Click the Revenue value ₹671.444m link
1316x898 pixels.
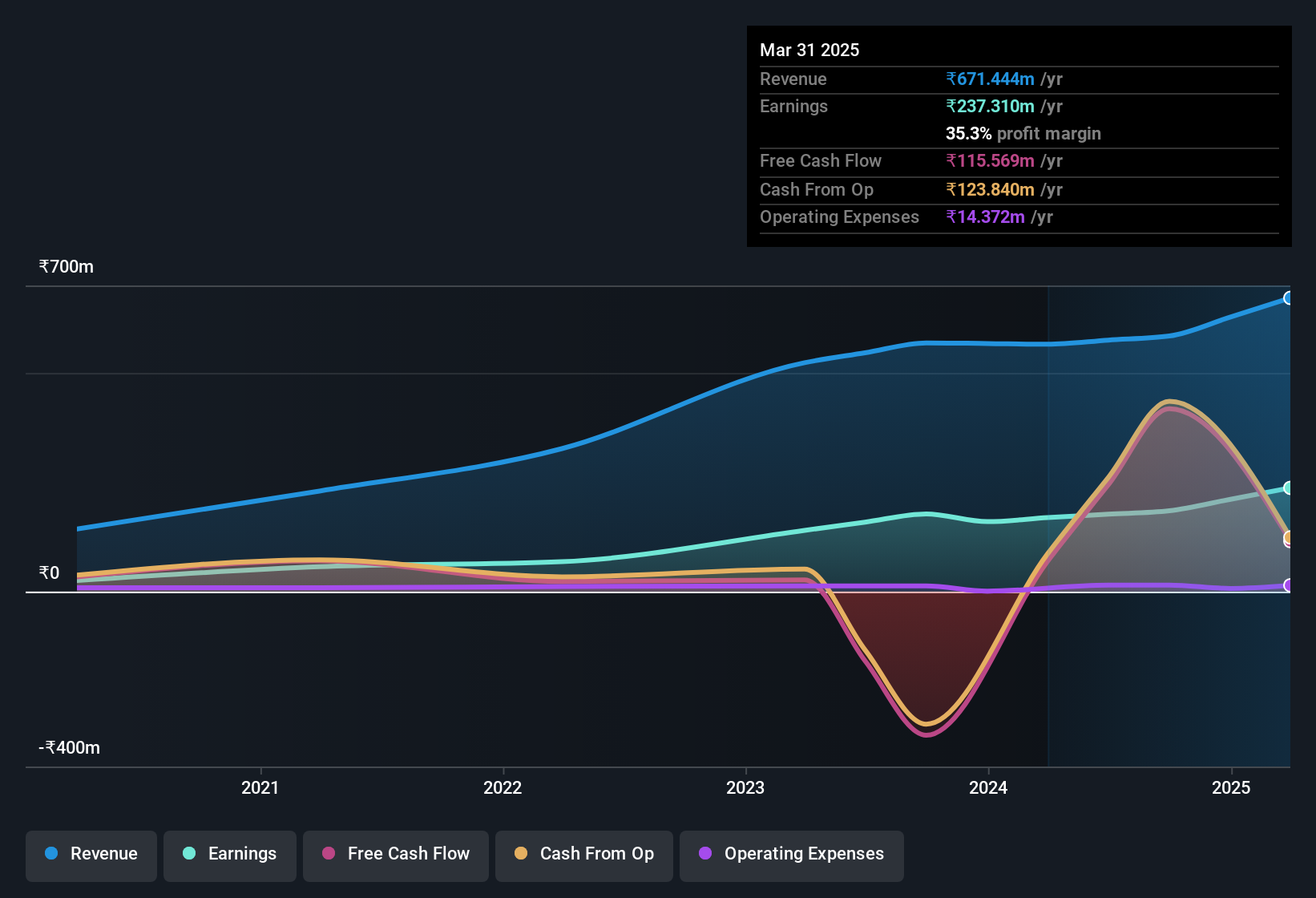pyautogui.click(x=991, y=79)
